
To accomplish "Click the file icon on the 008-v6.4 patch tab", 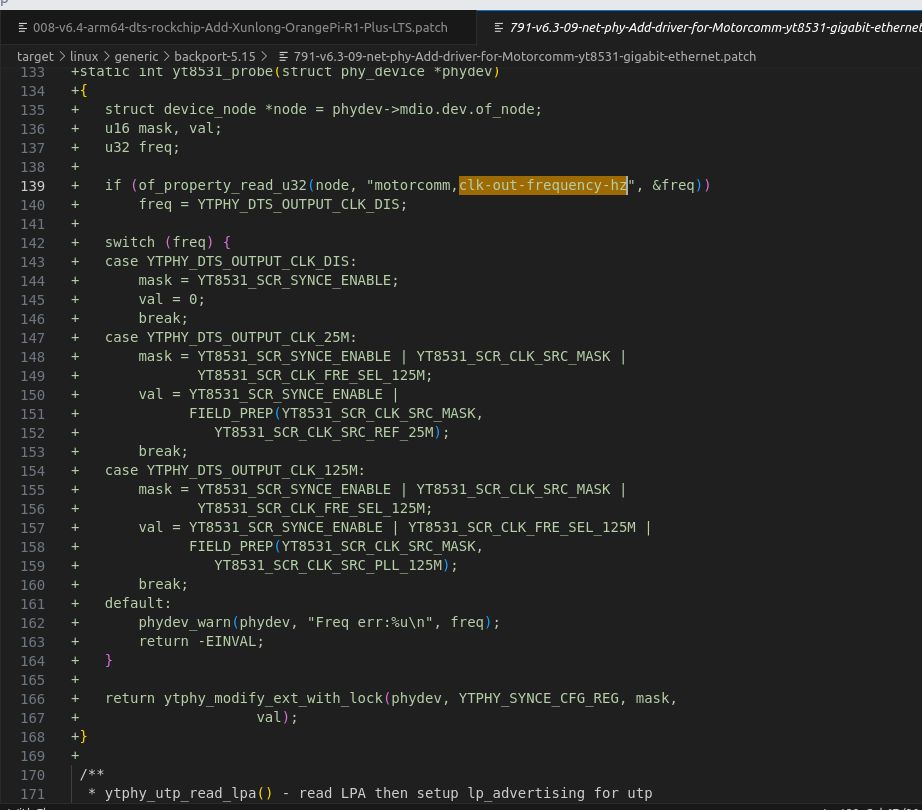I will (x=22, y=28).
